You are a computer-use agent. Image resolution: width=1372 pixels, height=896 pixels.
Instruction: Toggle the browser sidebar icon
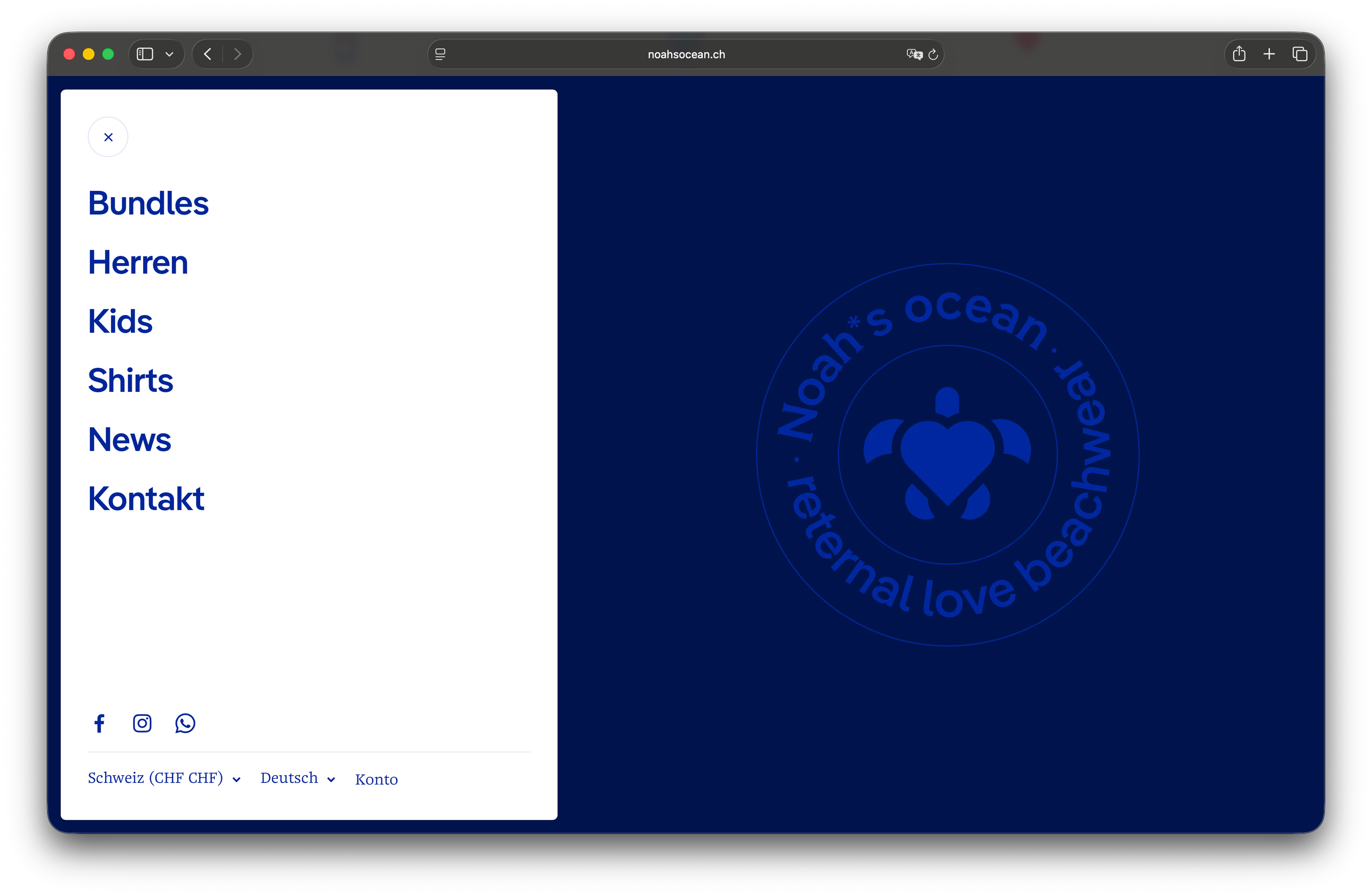[145, 53]
